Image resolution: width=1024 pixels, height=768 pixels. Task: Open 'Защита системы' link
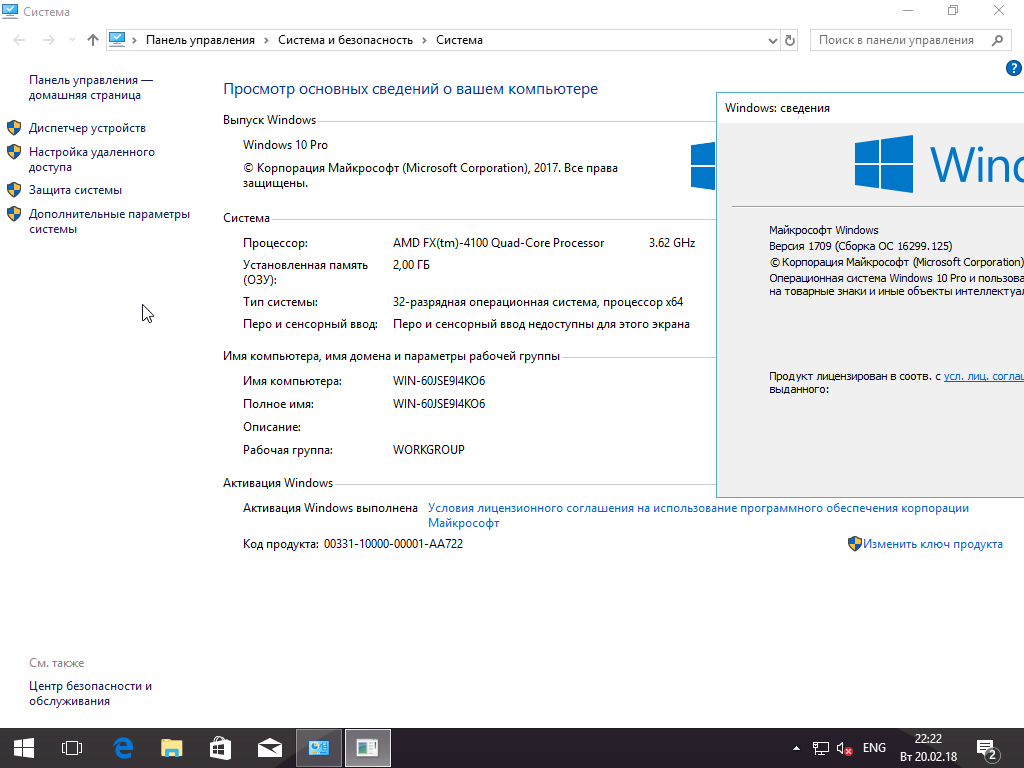[x=75, y=190]
